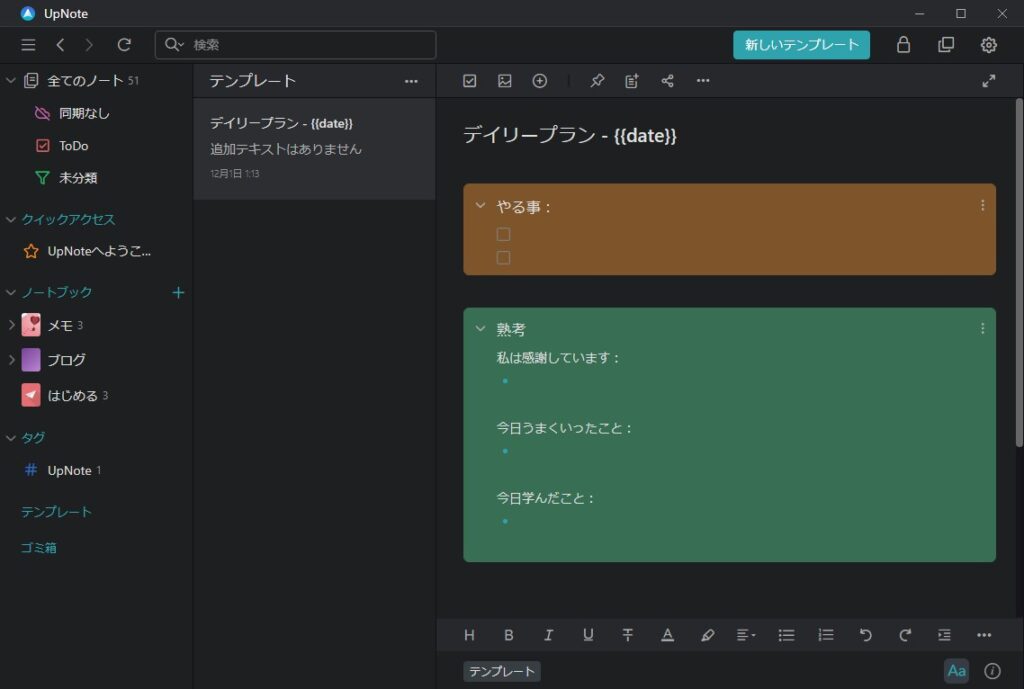The width and height of the screenshot is (1024, 689).
Task: Lock the note using the padlock icon
Action: tap(902, 45)
